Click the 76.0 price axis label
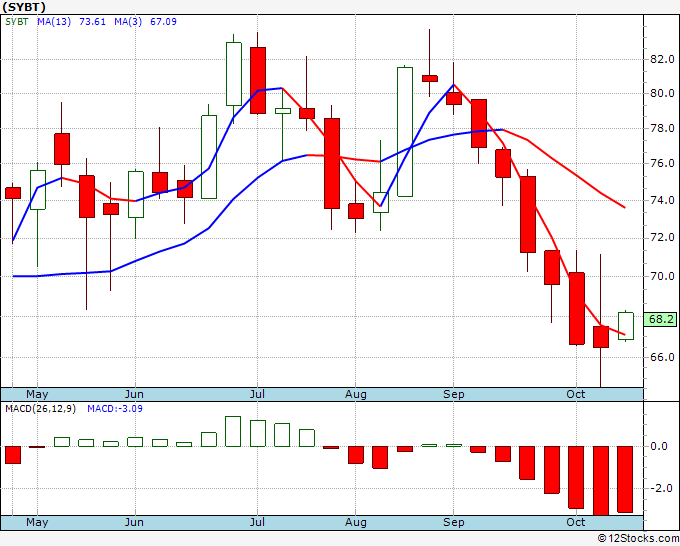The width and height of the screenshot is (680, 546). click(x=662, y=163)
